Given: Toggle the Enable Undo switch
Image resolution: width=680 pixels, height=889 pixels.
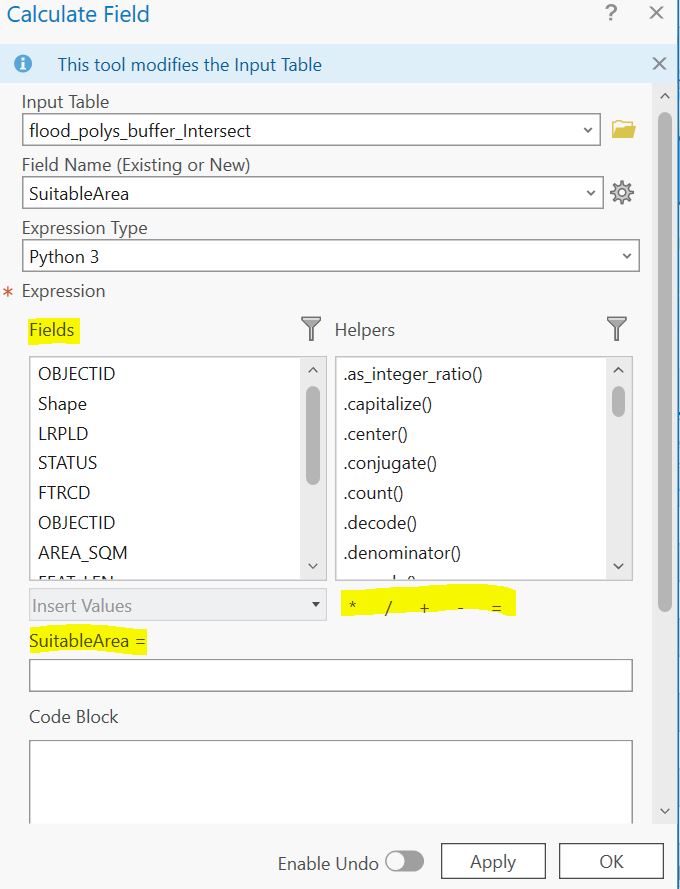Looking at the screenshot, I should [404, 862].
